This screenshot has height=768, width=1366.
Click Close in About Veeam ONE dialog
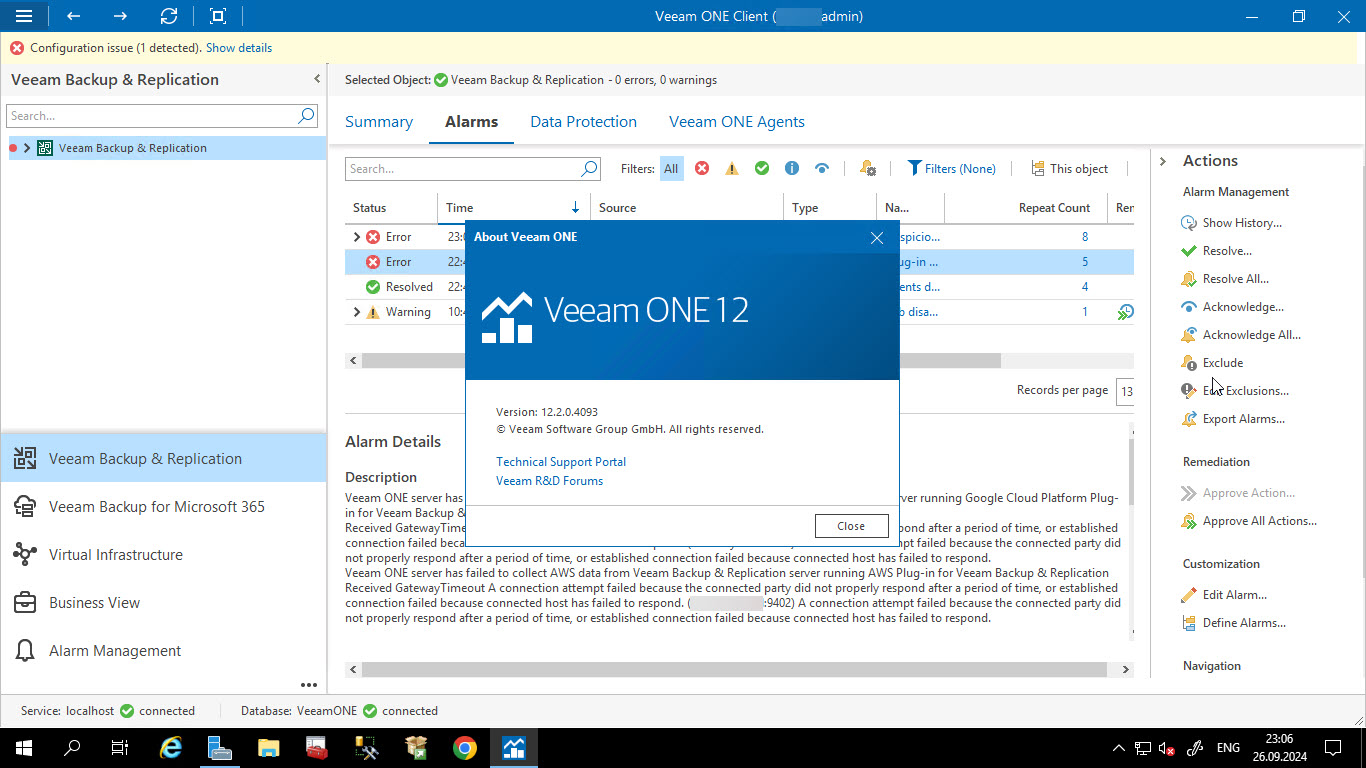851,526
